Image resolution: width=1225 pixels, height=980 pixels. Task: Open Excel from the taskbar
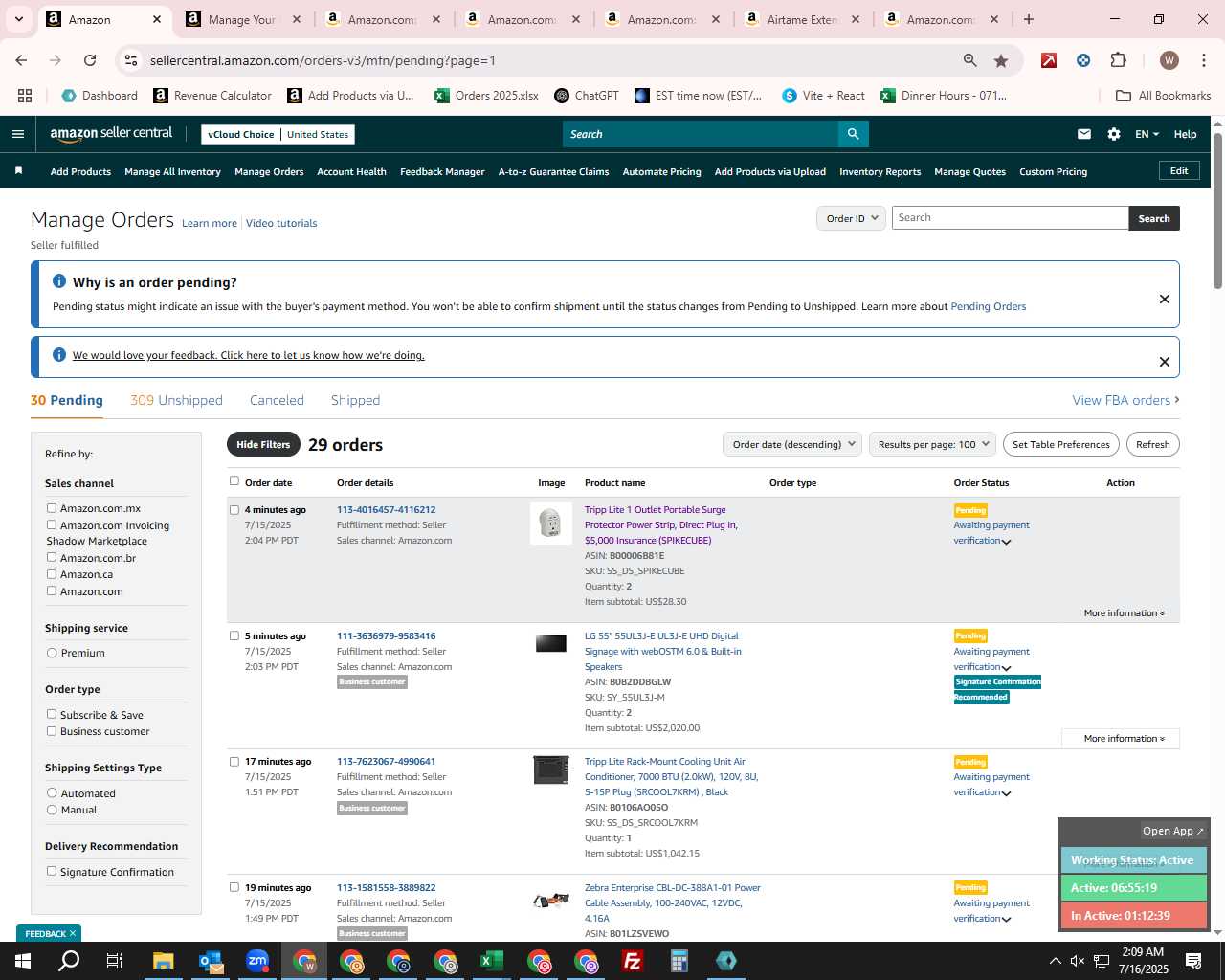click(492, 961)
